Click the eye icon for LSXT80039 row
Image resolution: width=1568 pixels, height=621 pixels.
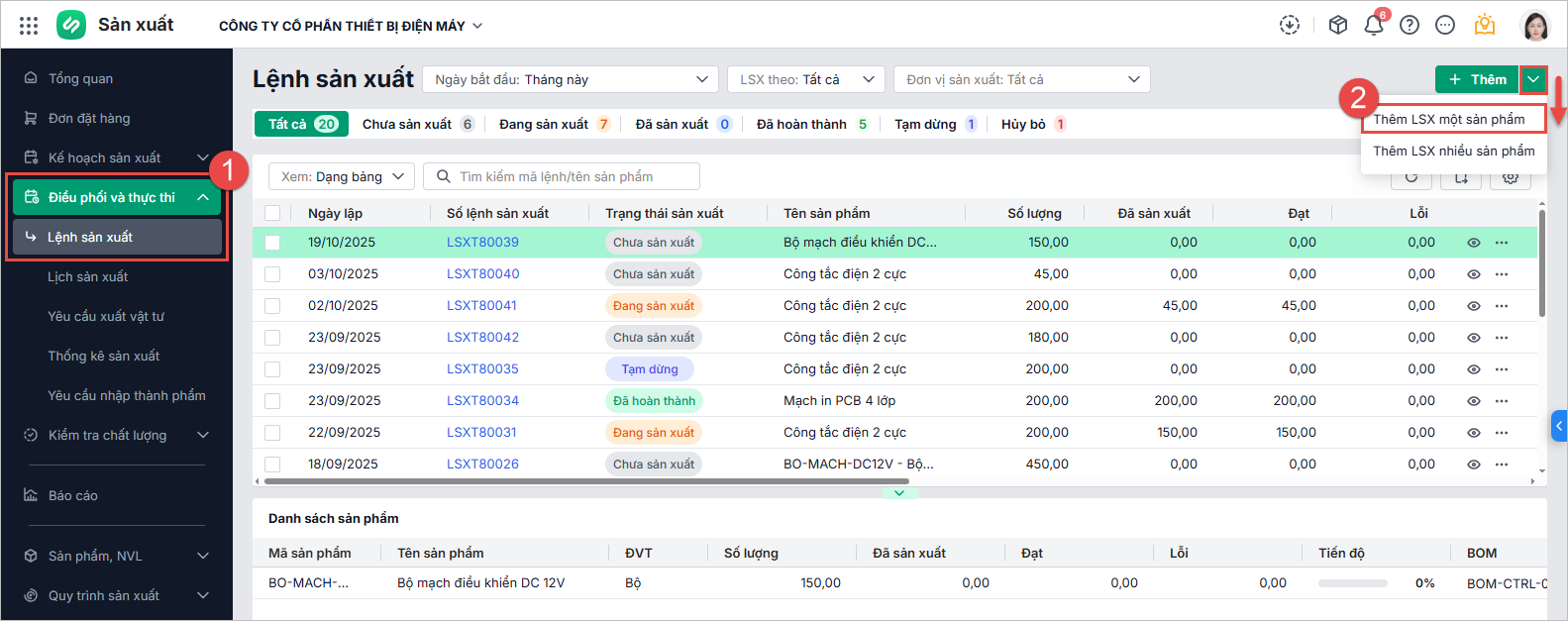(x=1473, y=243)
